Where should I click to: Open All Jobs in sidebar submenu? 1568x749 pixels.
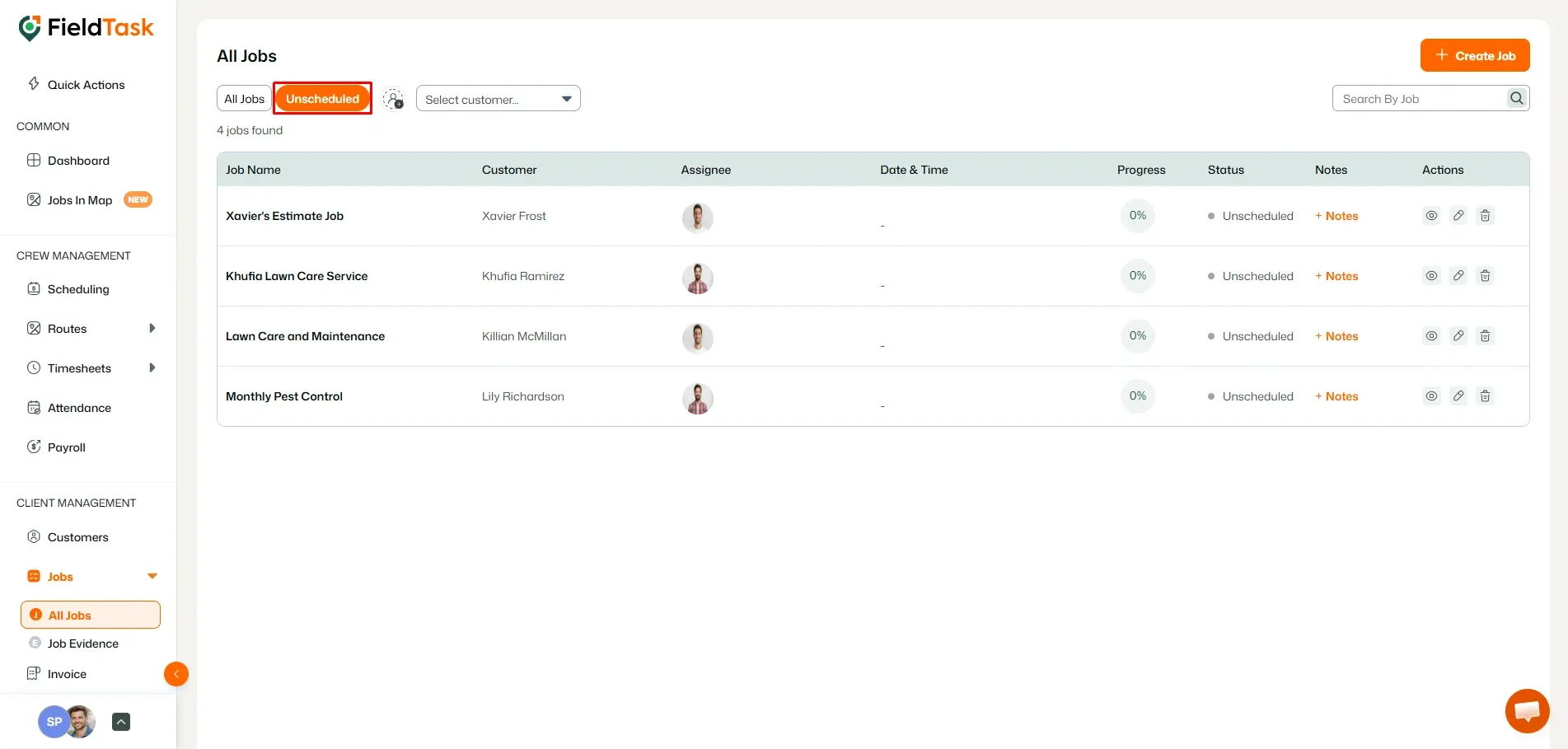pos(91,615)
